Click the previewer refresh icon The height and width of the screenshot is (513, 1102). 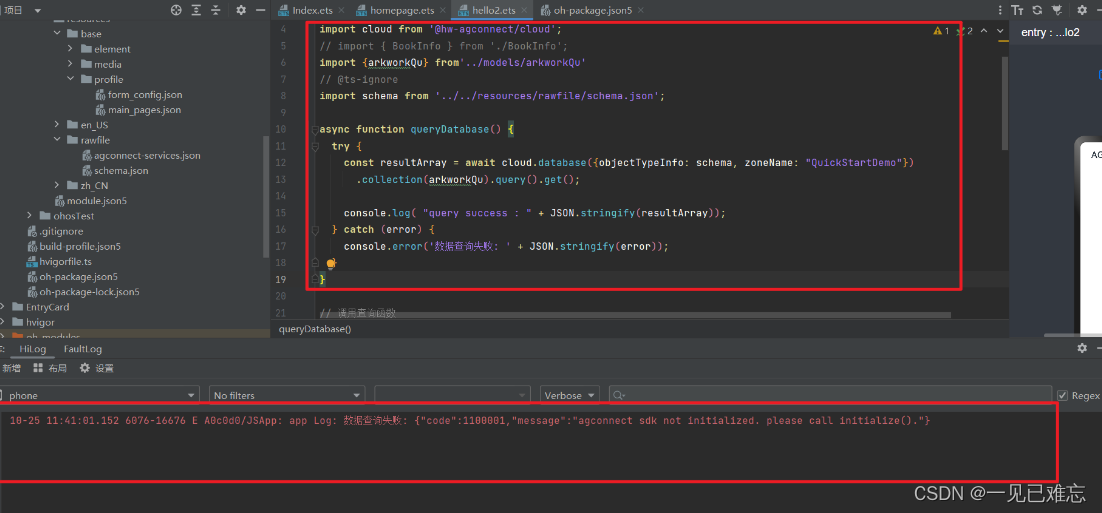tap(1037, 10)
